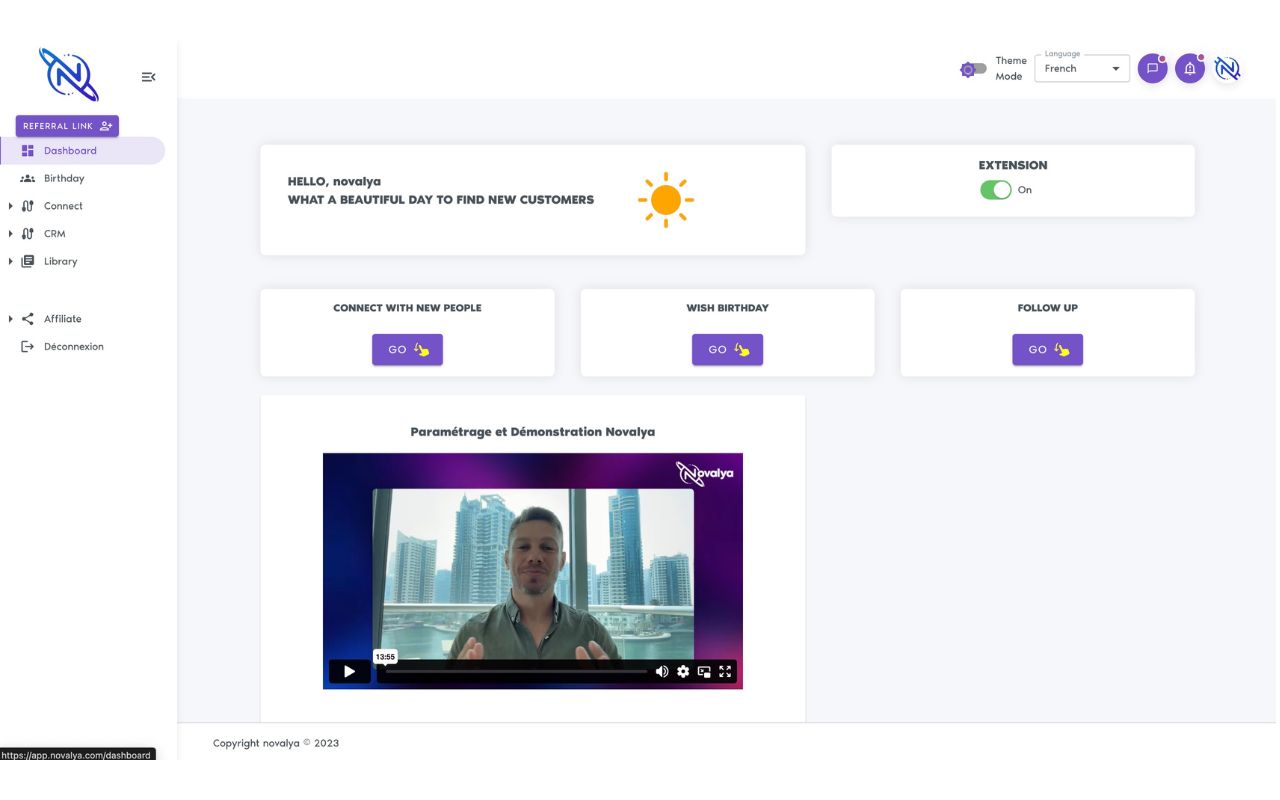This screenshot has height=800, width=1280.
Task: Expand the Connect menu arrow
Action: tap(11, 206)
